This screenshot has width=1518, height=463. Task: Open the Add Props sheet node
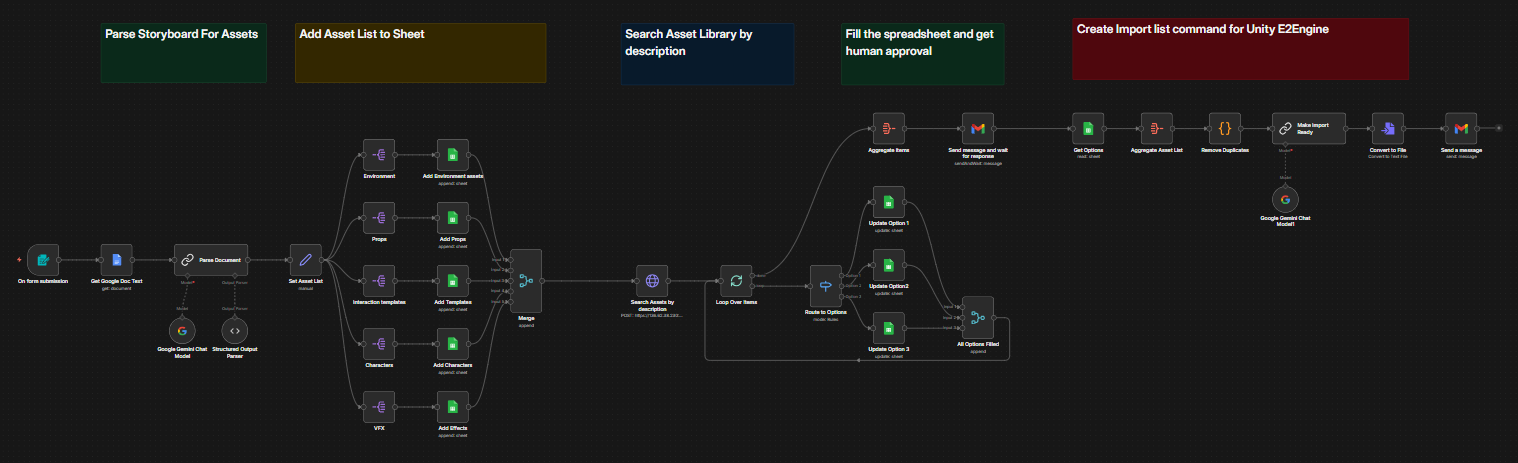point(453,218)
